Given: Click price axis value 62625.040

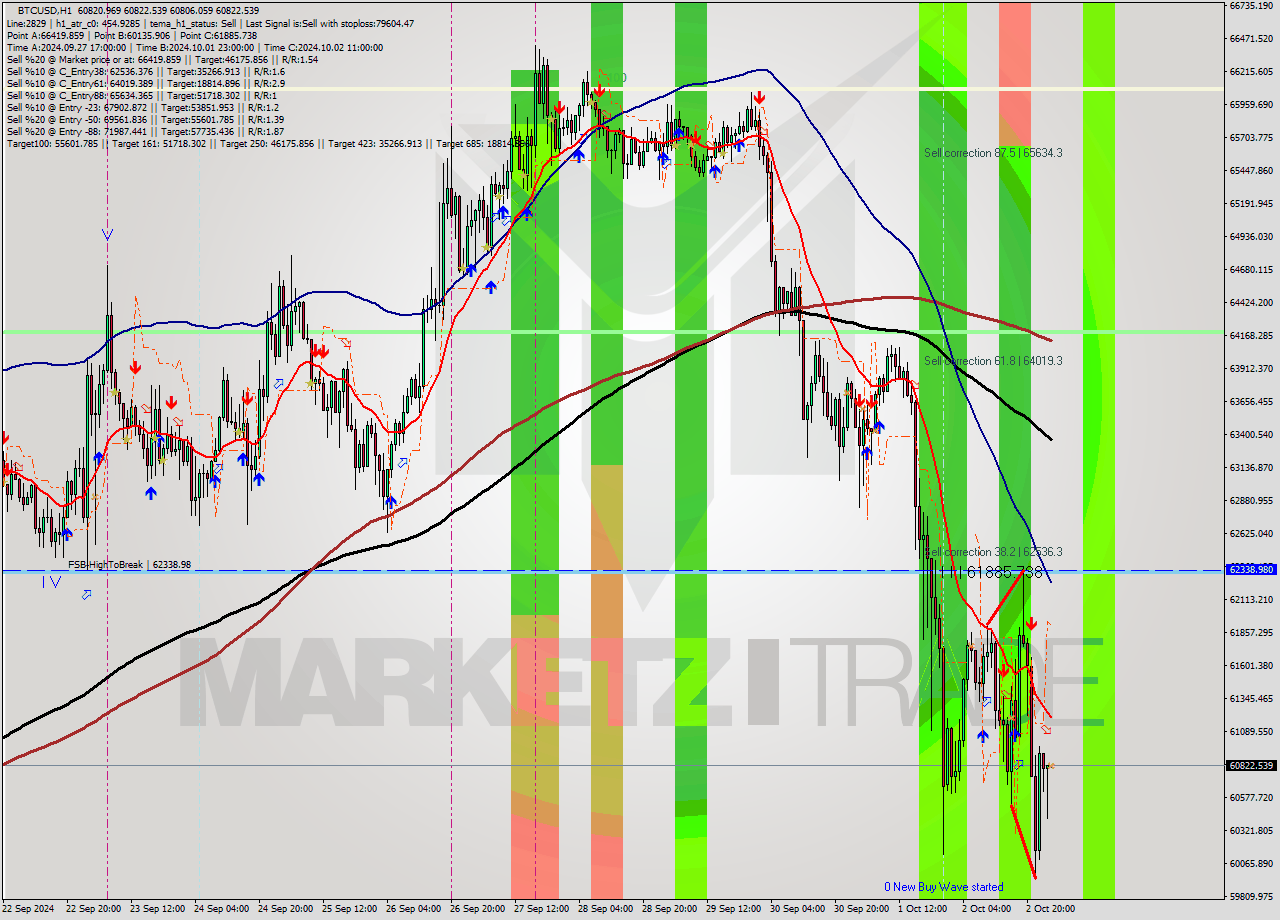Looking at the screenshot, I should coord(1250,534).
